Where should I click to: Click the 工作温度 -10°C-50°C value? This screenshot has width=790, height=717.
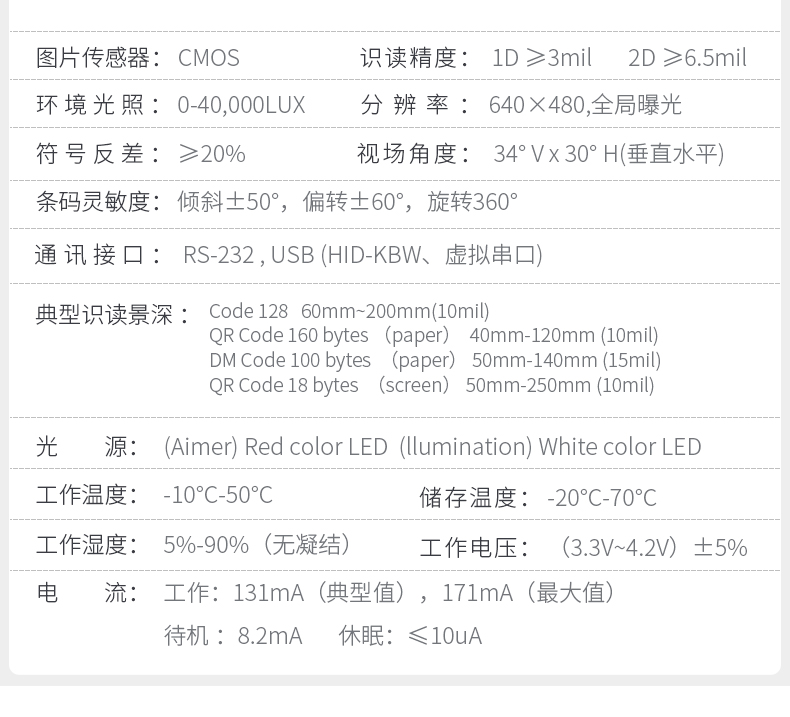pos(218,495)
